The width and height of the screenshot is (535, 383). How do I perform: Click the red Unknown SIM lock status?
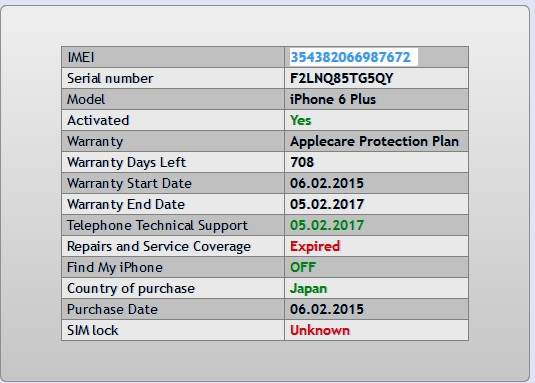click(320, 330)
